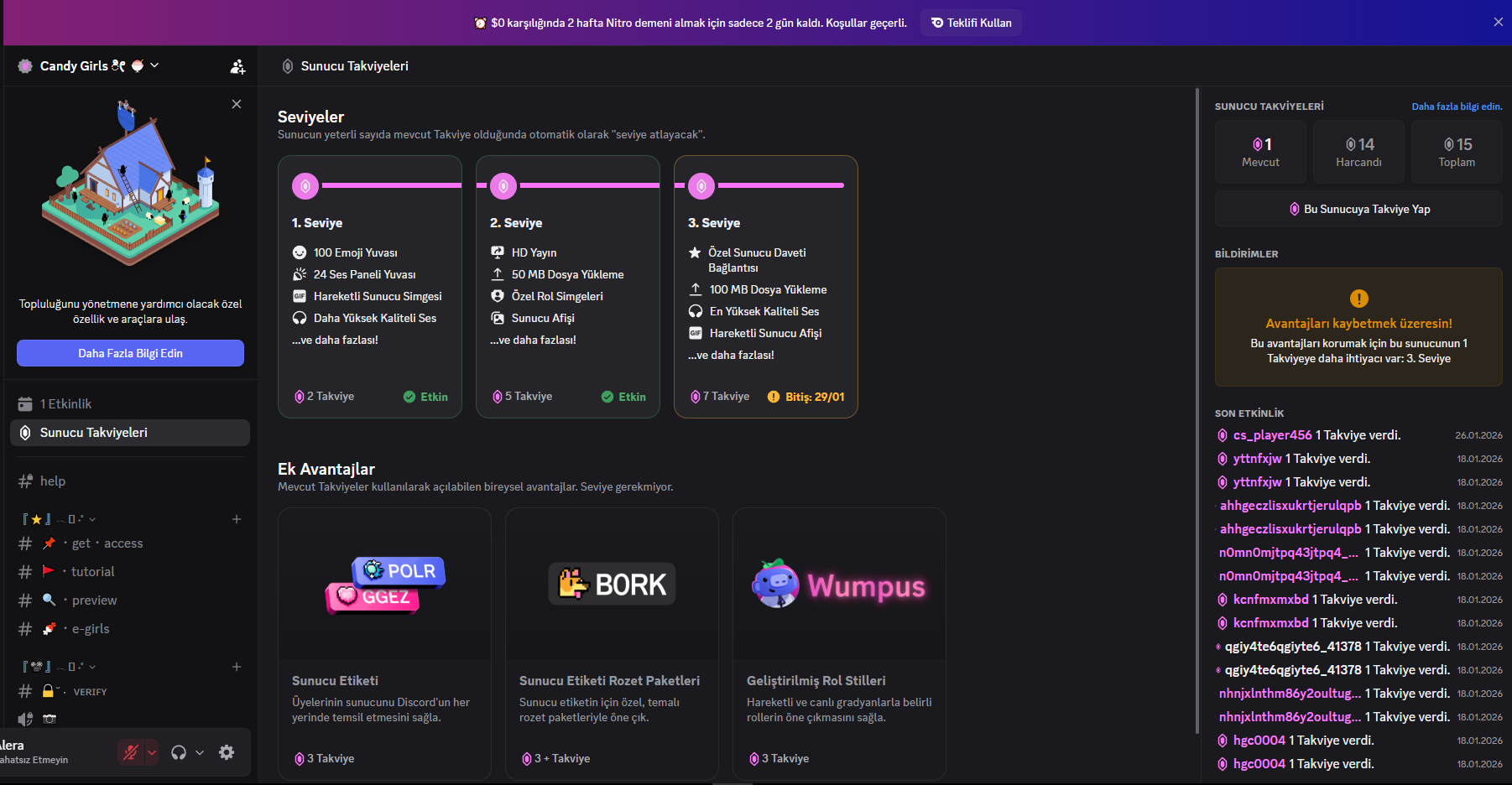Click the alarm clock icon in Nitro banner

click(x=480, y=23)
